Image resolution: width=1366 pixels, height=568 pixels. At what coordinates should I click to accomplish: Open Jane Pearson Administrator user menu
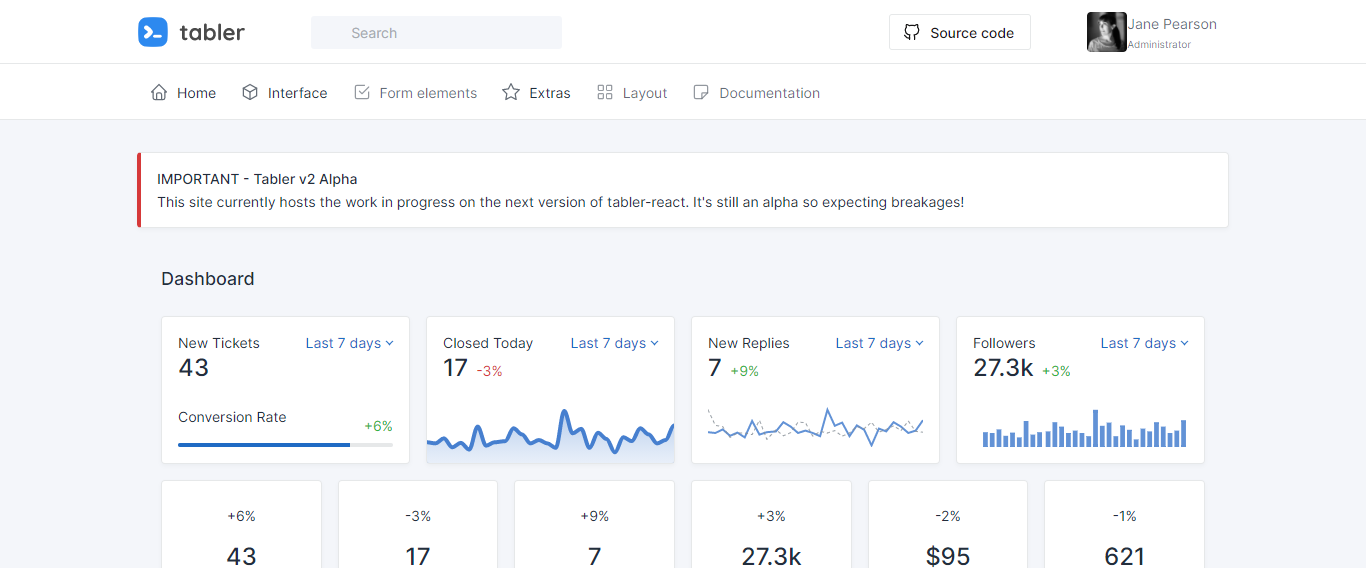[1171, 32]
